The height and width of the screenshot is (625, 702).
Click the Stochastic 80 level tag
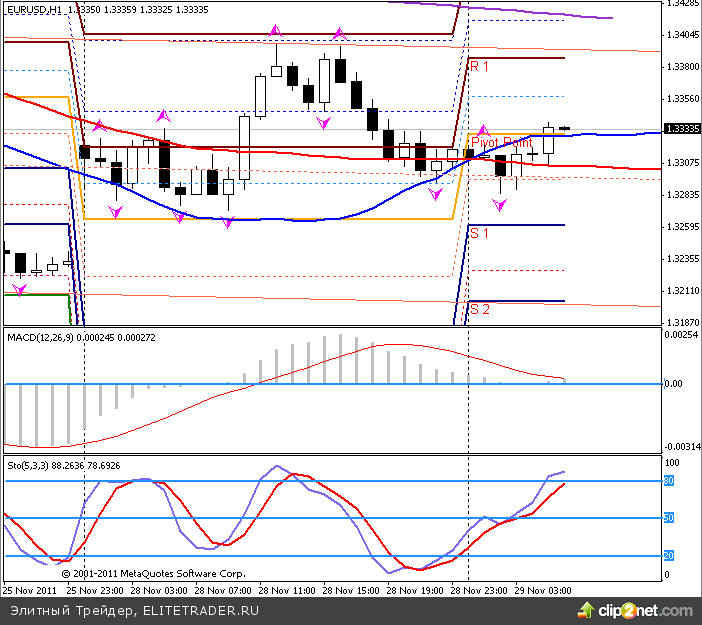click(669, 481)
